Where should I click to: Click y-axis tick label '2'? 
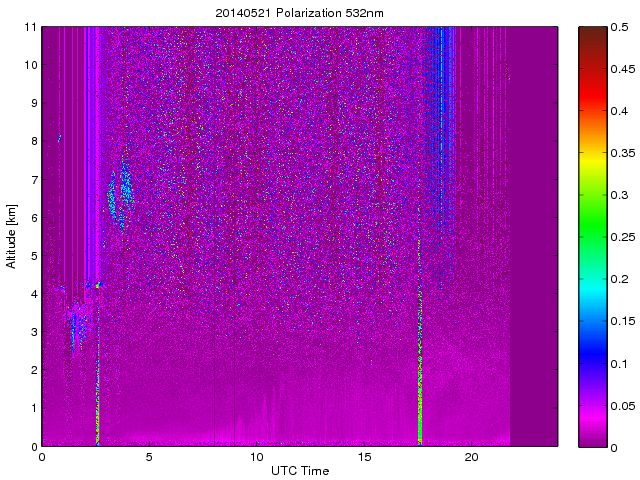[33, 370]
